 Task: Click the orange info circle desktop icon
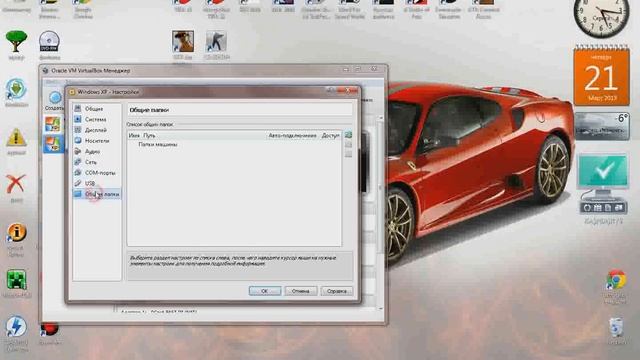(16, 233)
